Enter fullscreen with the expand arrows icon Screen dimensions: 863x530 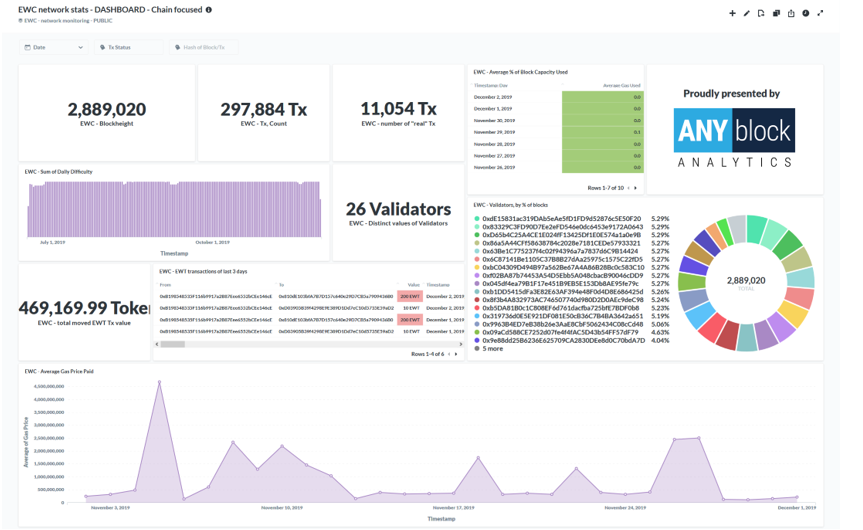(821, 13)
